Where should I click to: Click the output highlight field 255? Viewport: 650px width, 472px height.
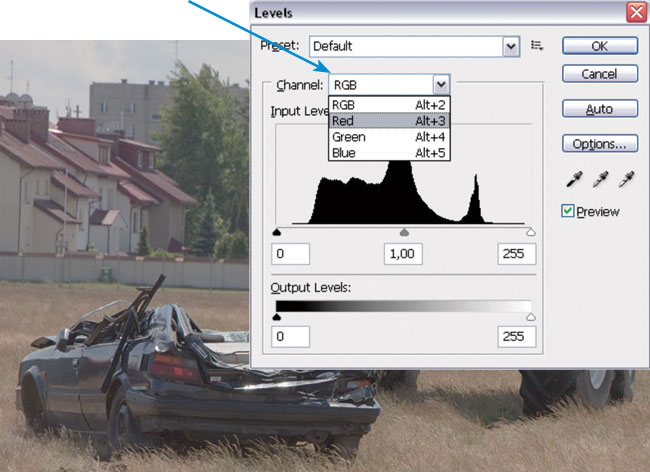[x=517, y=336]
